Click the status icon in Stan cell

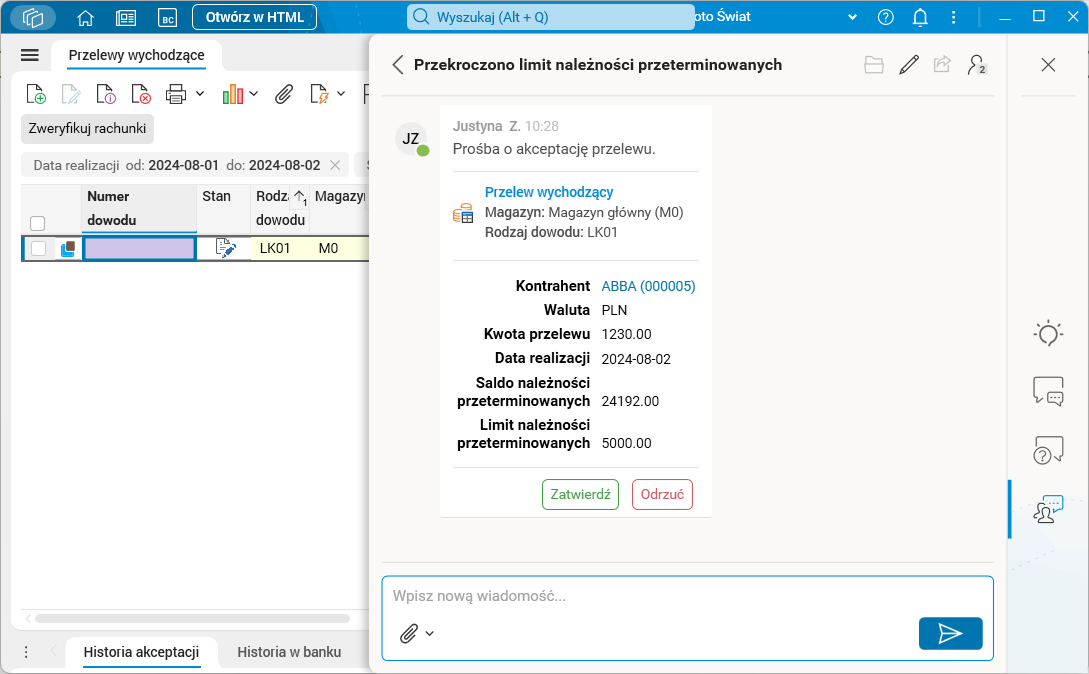tap(225, 248)
